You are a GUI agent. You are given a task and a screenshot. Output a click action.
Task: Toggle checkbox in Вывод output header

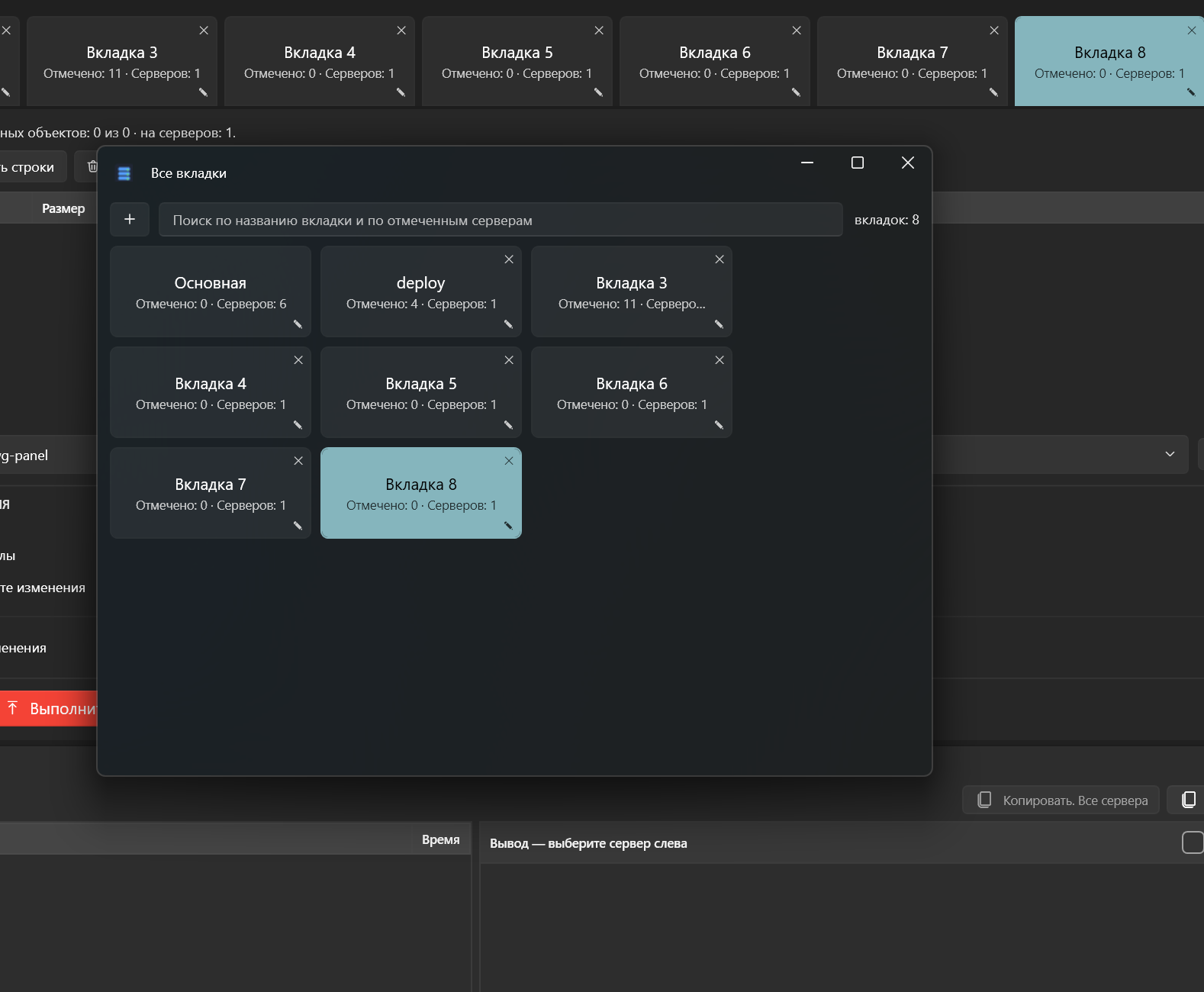(1193, 842)
